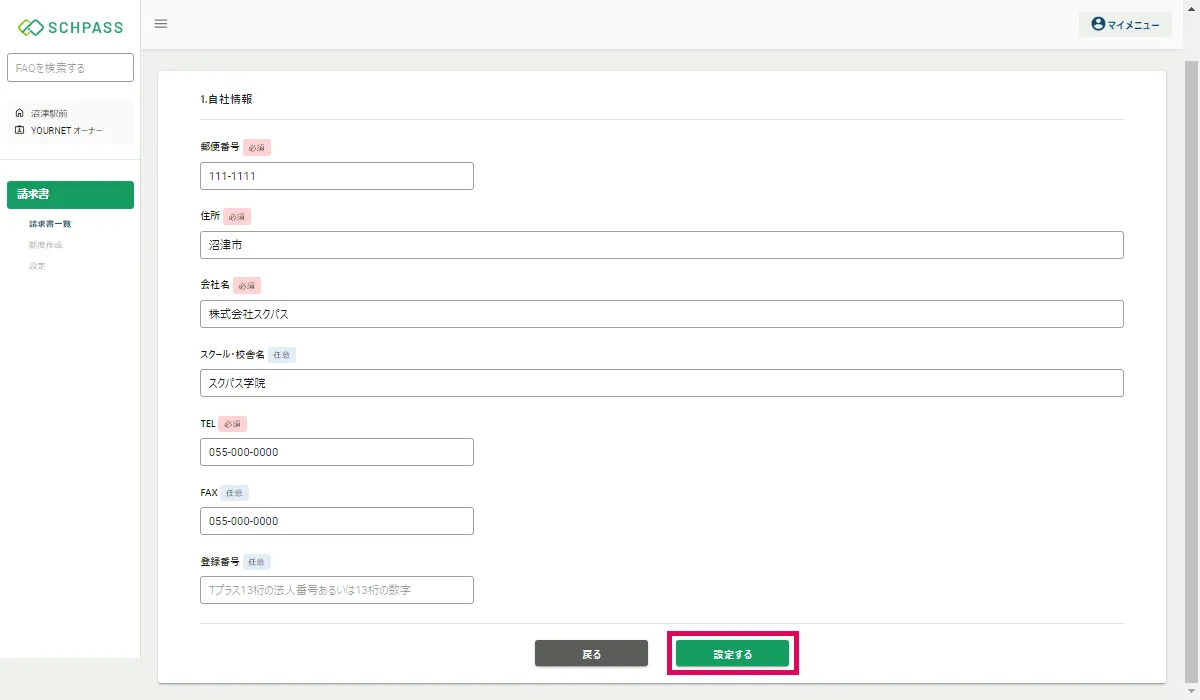Open 都度作成 in the sidebar
Viewport: 1200px width, 700px height.
[x=46, y=245]
